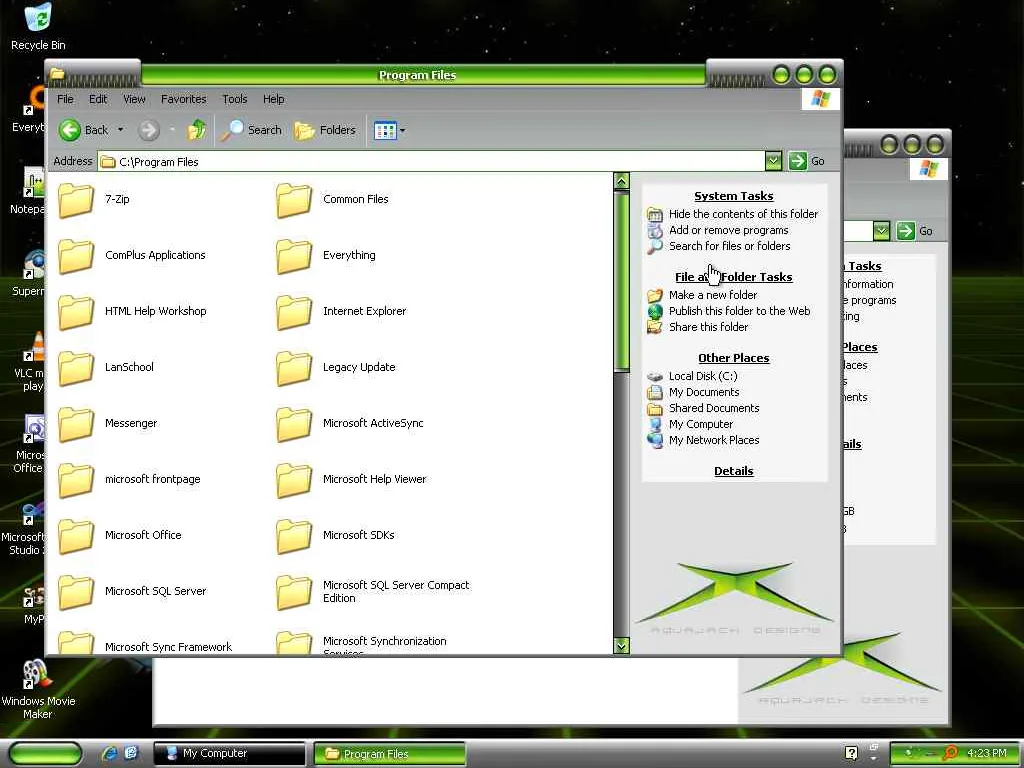1024x768 pixels.
Task: Click Share this folder link
Action: pos(708,327)
